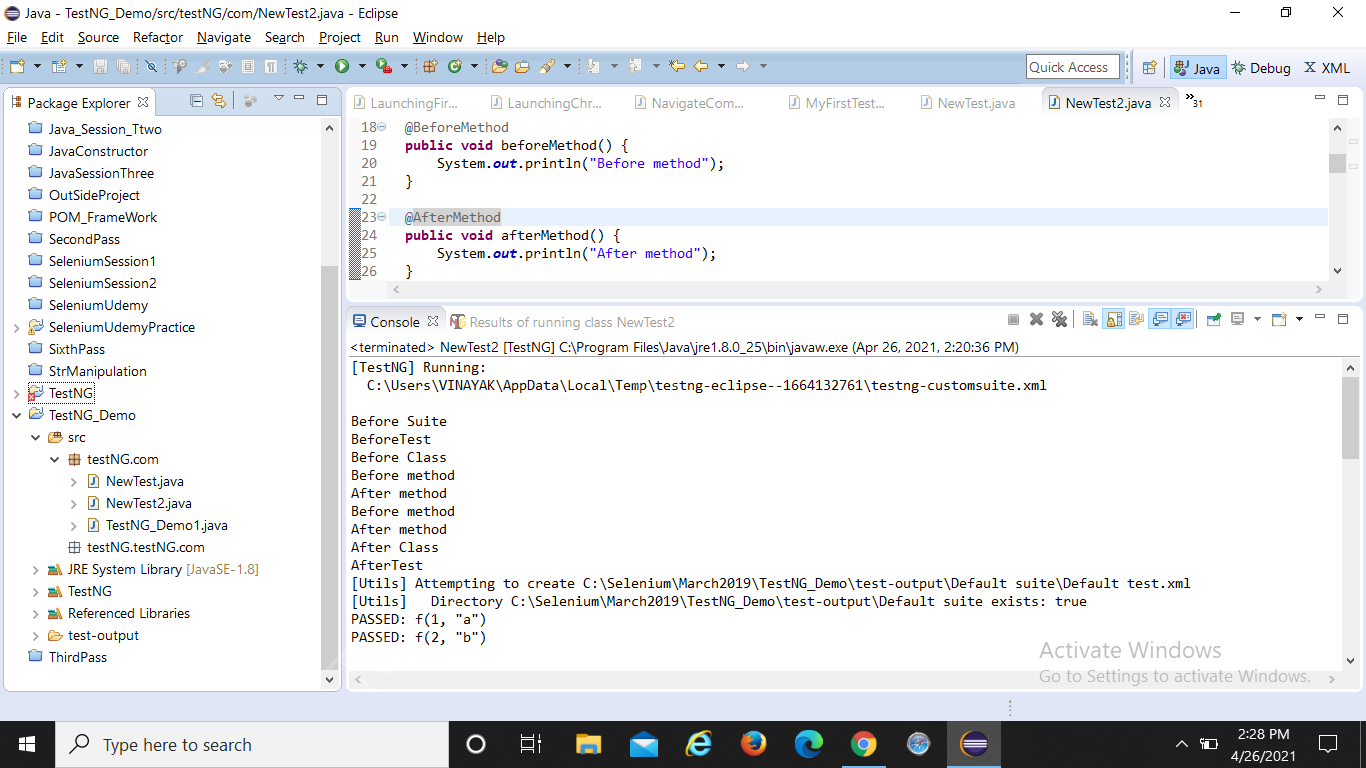Open the Refactor menu
1366x768 pixels.
[x=158, y=37]
